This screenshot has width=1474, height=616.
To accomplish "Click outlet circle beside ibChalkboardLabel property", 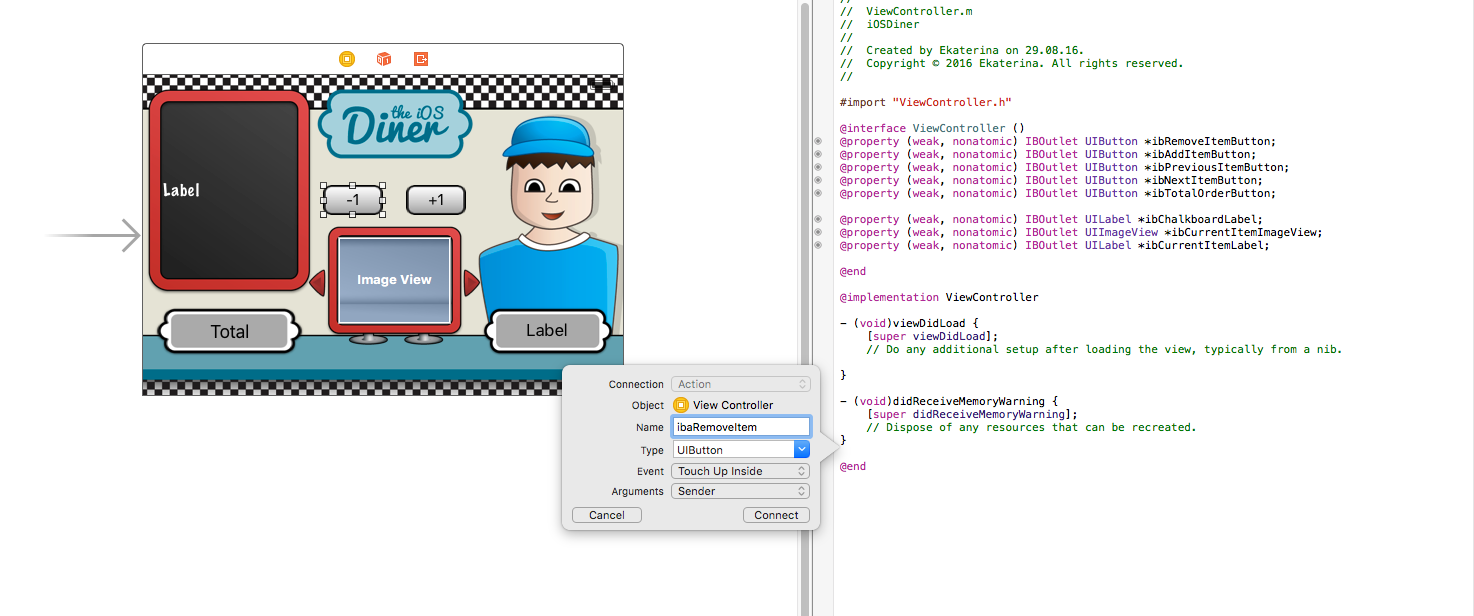I will pyautogui.click(x=818, y=220).
